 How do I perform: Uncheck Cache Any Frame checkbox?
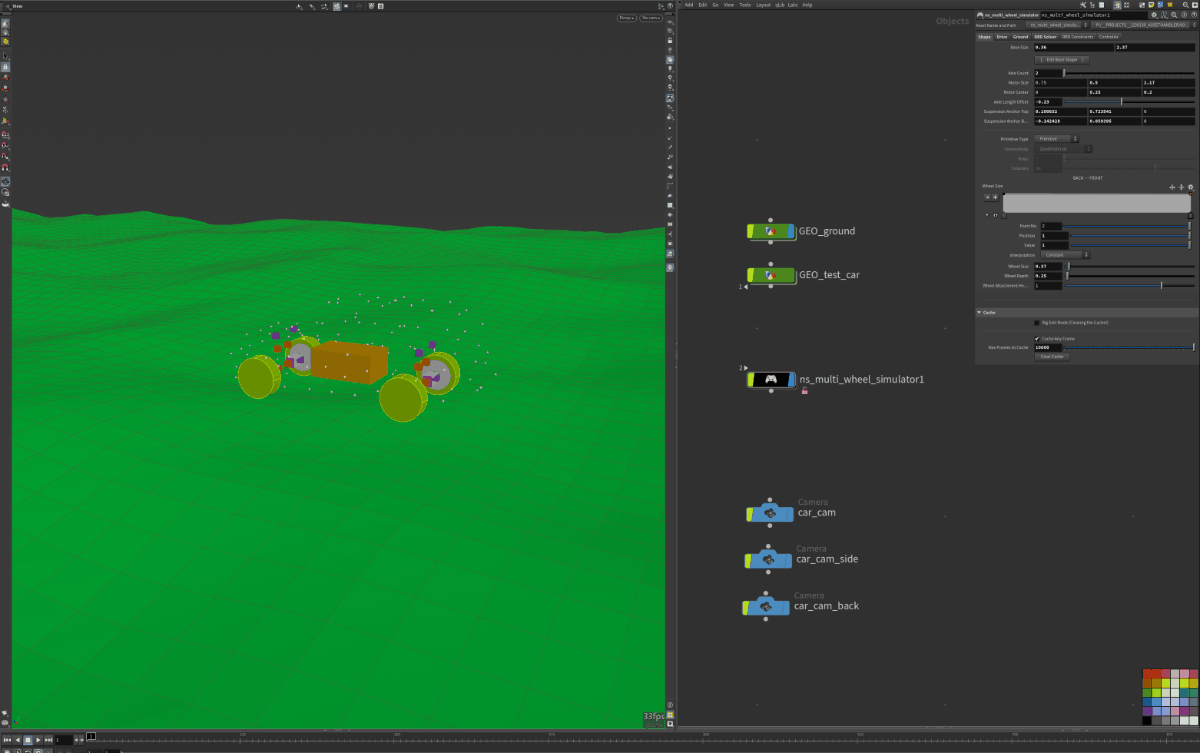coord(1037,339)
